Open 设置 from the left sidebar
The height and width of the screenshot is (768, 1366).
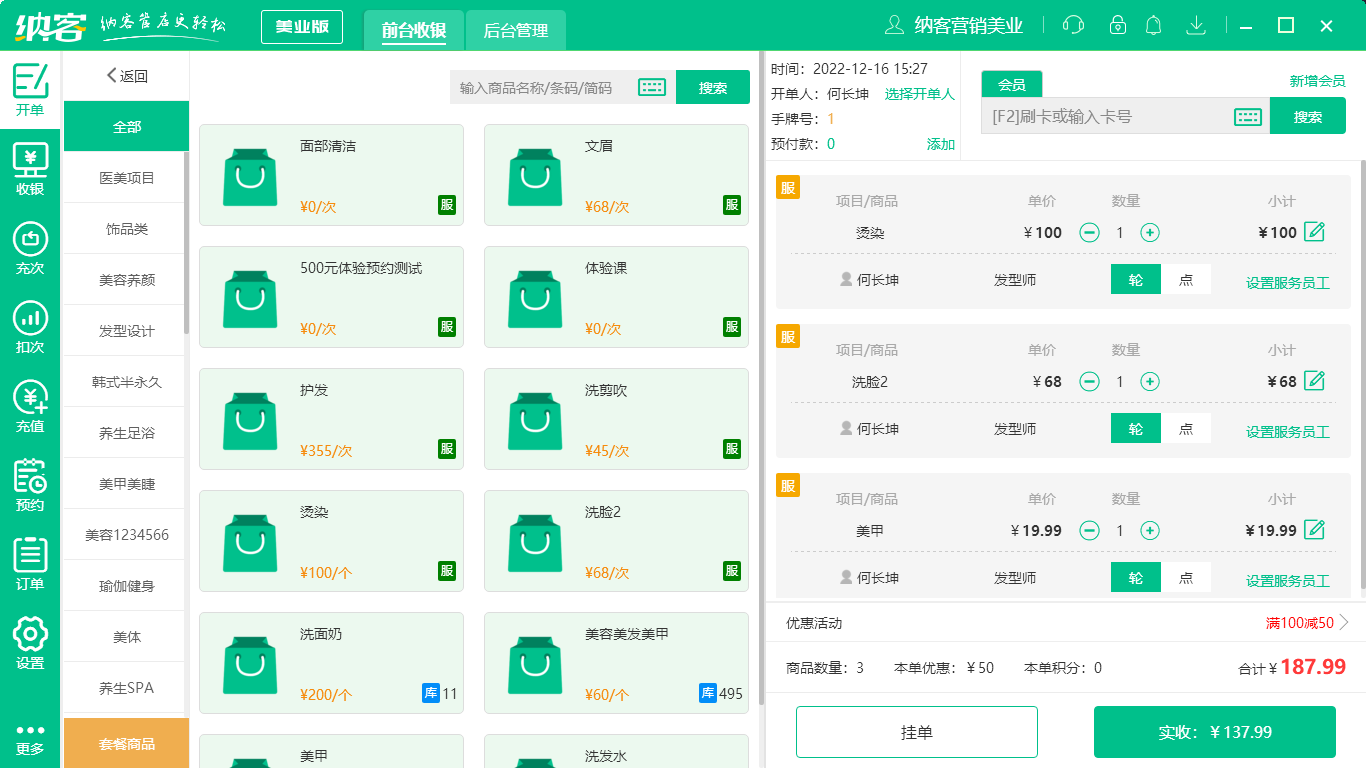30,636
